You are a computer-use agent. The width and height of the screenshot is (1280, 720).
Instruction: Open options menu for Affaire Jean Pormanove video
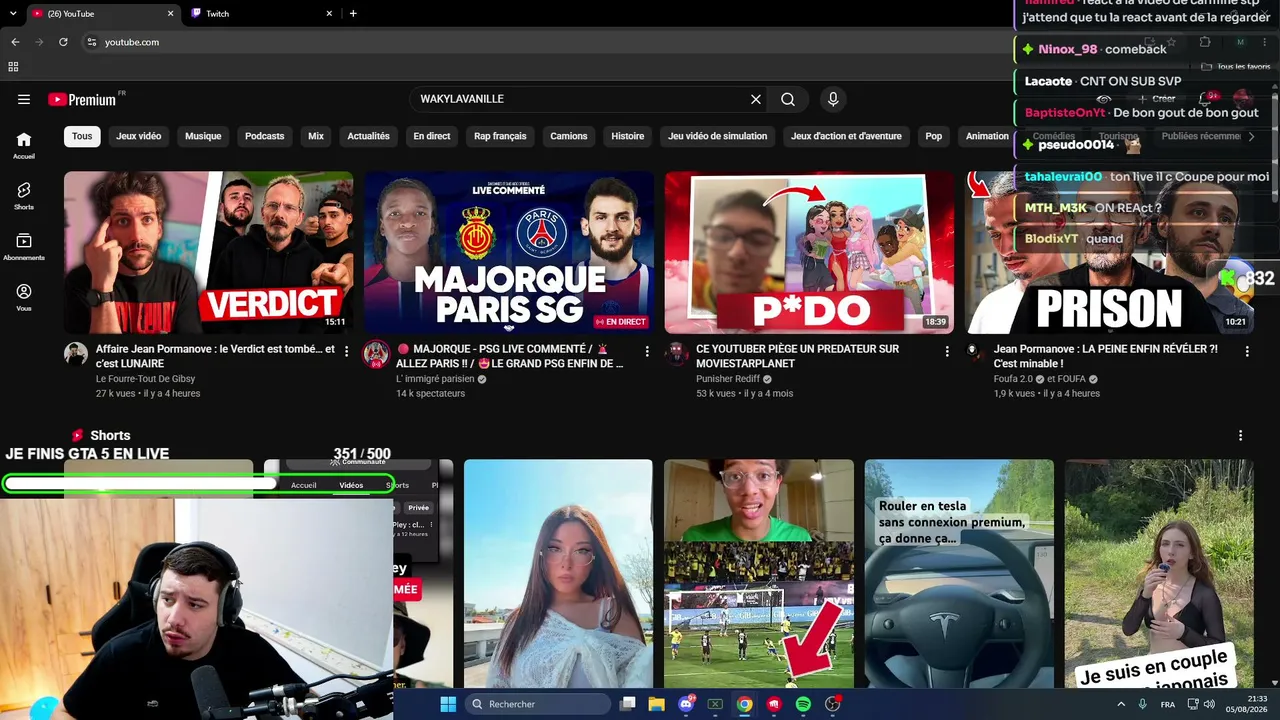click(x=346, y=351)
